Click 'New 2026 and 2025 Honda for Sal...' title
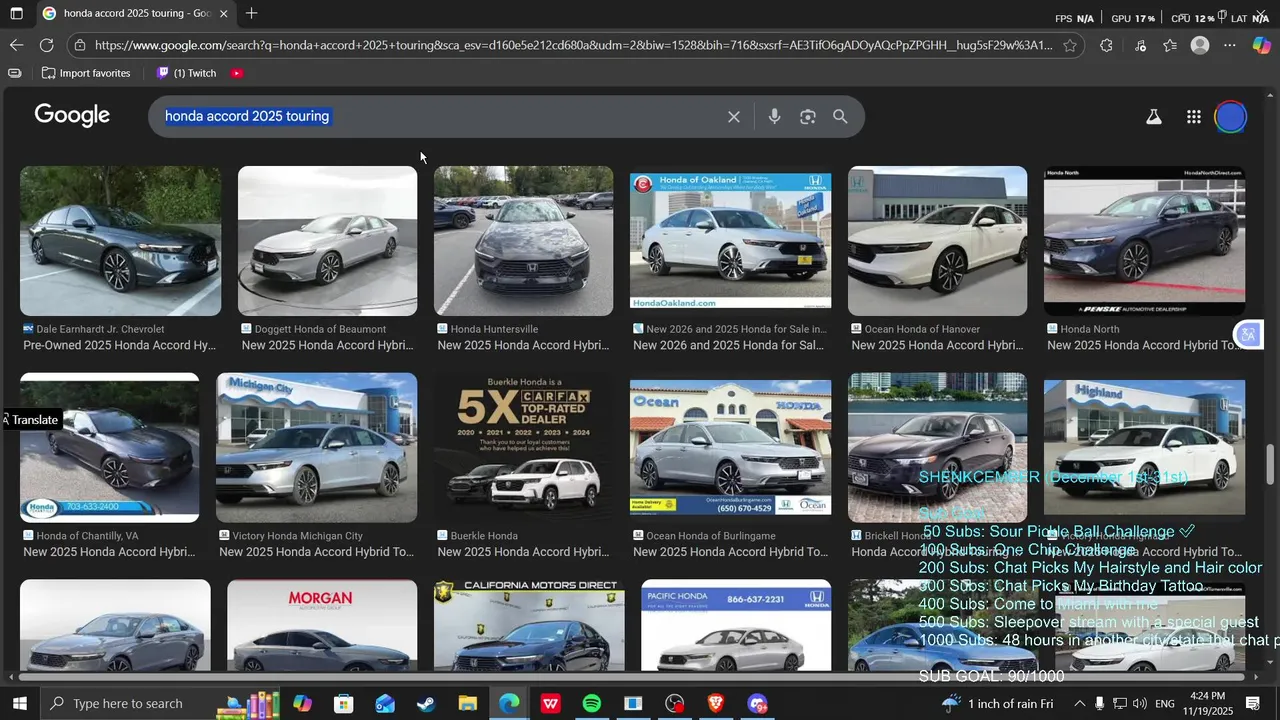The width and height of the screenshot is (1280, 720). coord(728,345)
